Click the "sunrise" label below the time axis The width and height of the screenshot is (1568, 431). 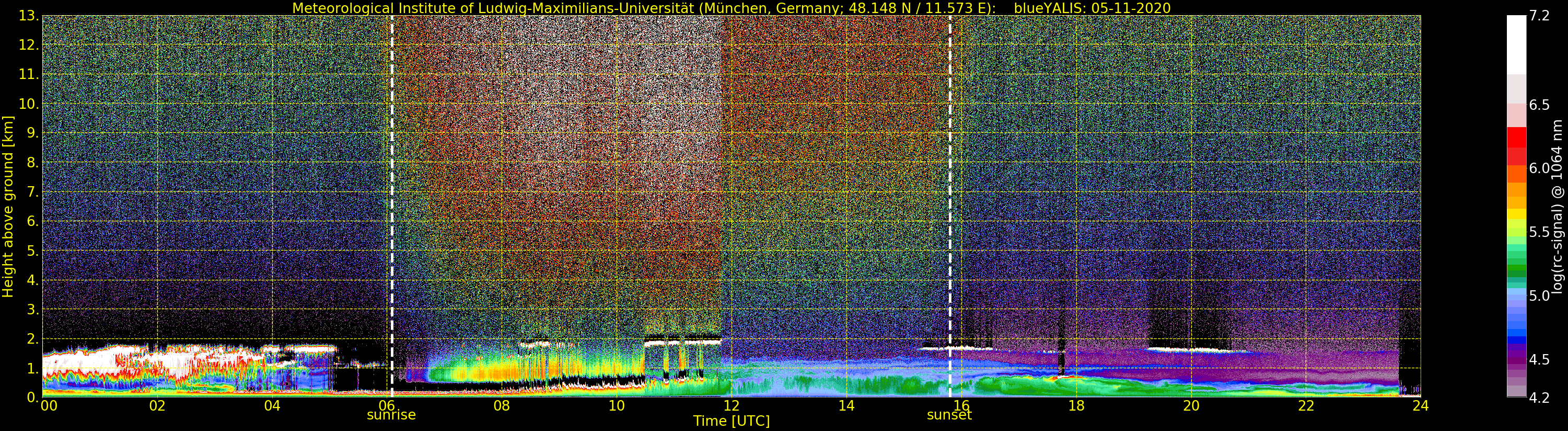pos(391,415)
